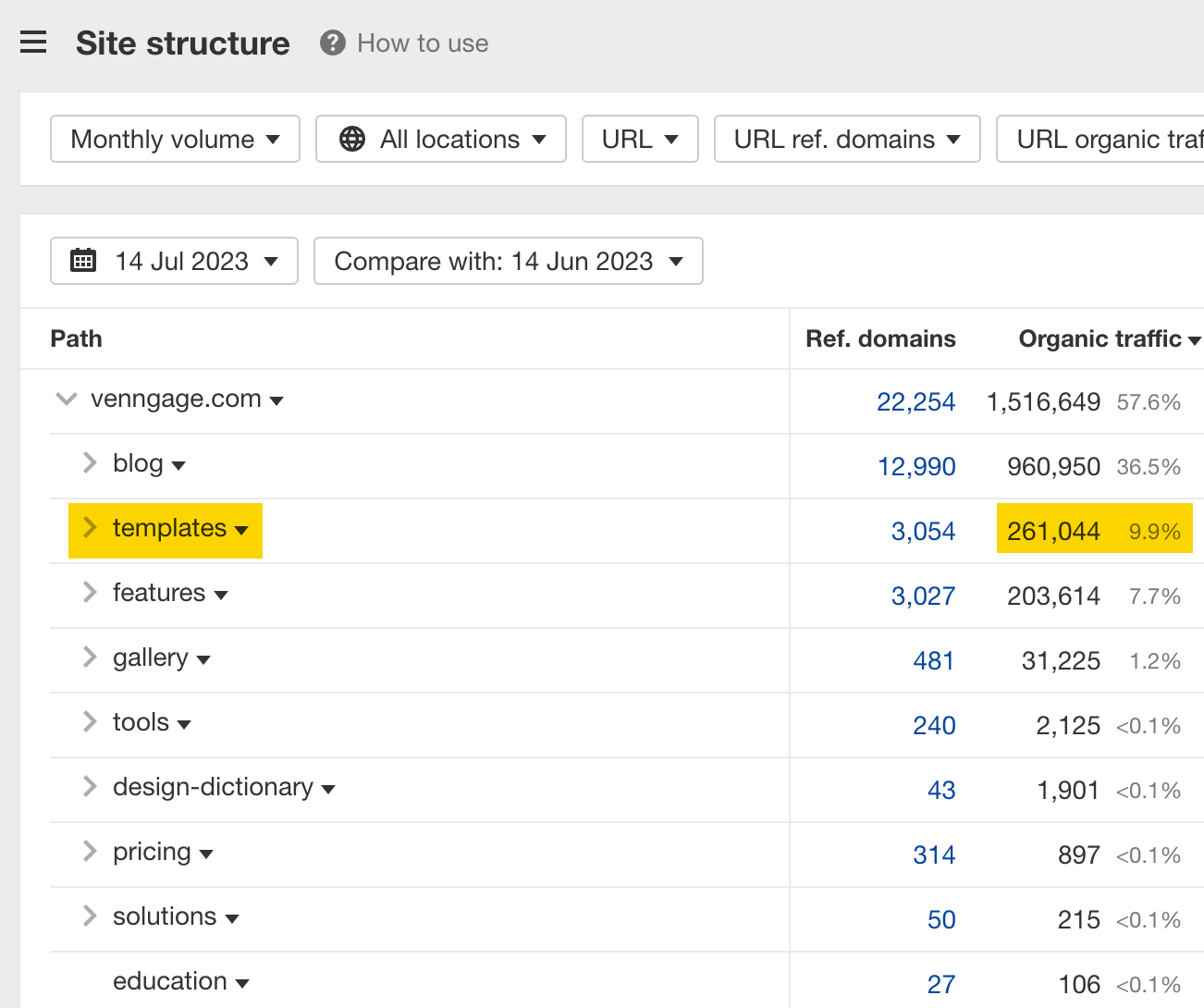Select the Path column header
This screenshot has width=1204, height=1008.
76,338
